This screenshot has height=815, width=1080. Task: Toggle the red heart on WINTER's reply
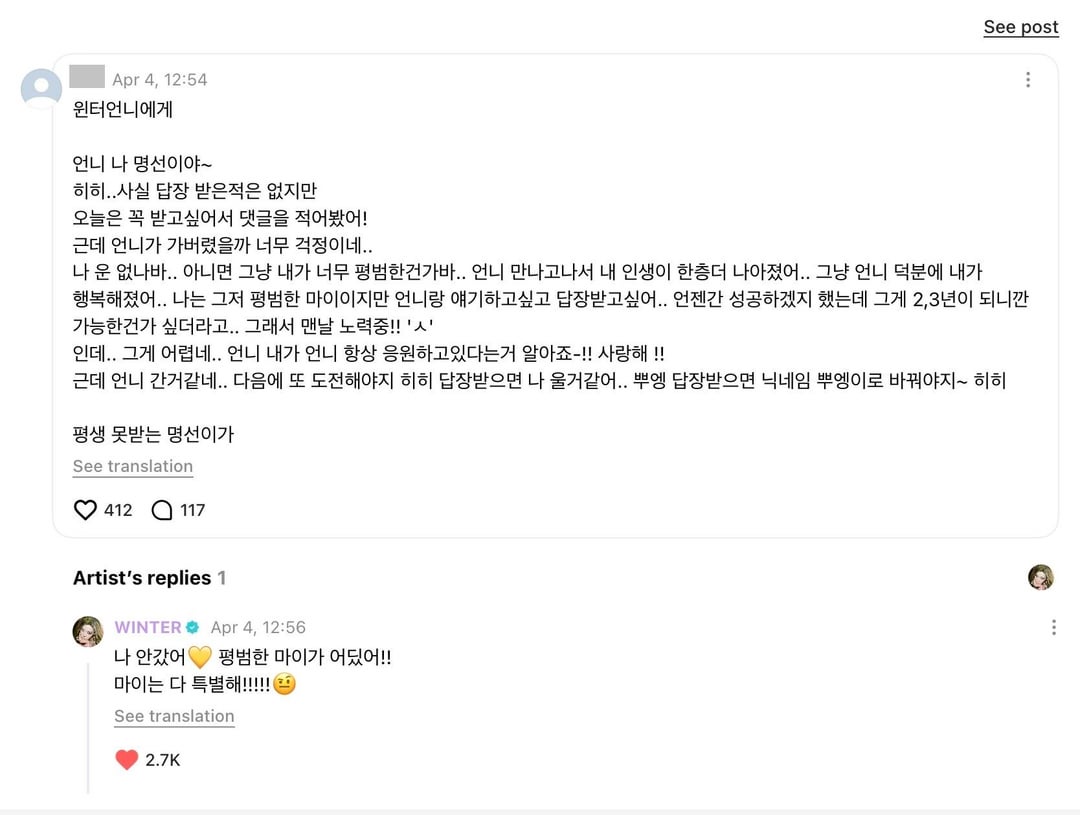[x=127, y=760]
